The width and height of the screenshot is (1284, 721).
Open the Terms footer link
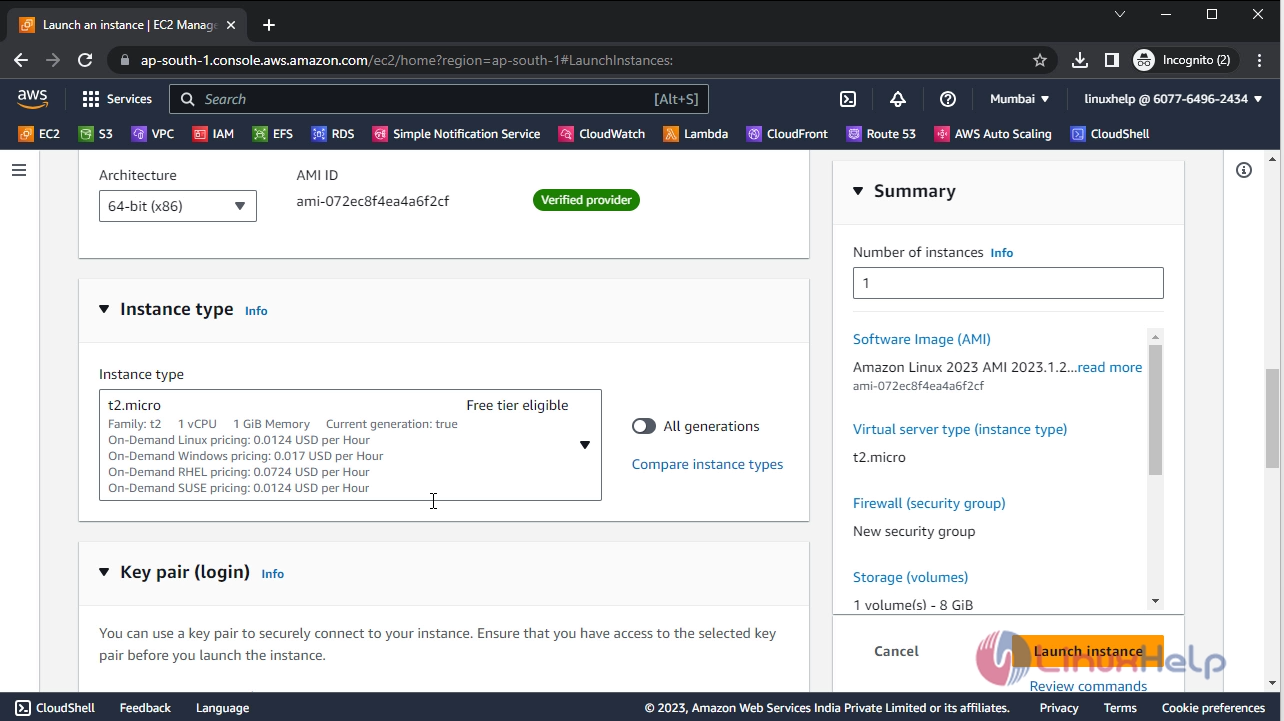pyautogui.click(x=1120, y=707)
